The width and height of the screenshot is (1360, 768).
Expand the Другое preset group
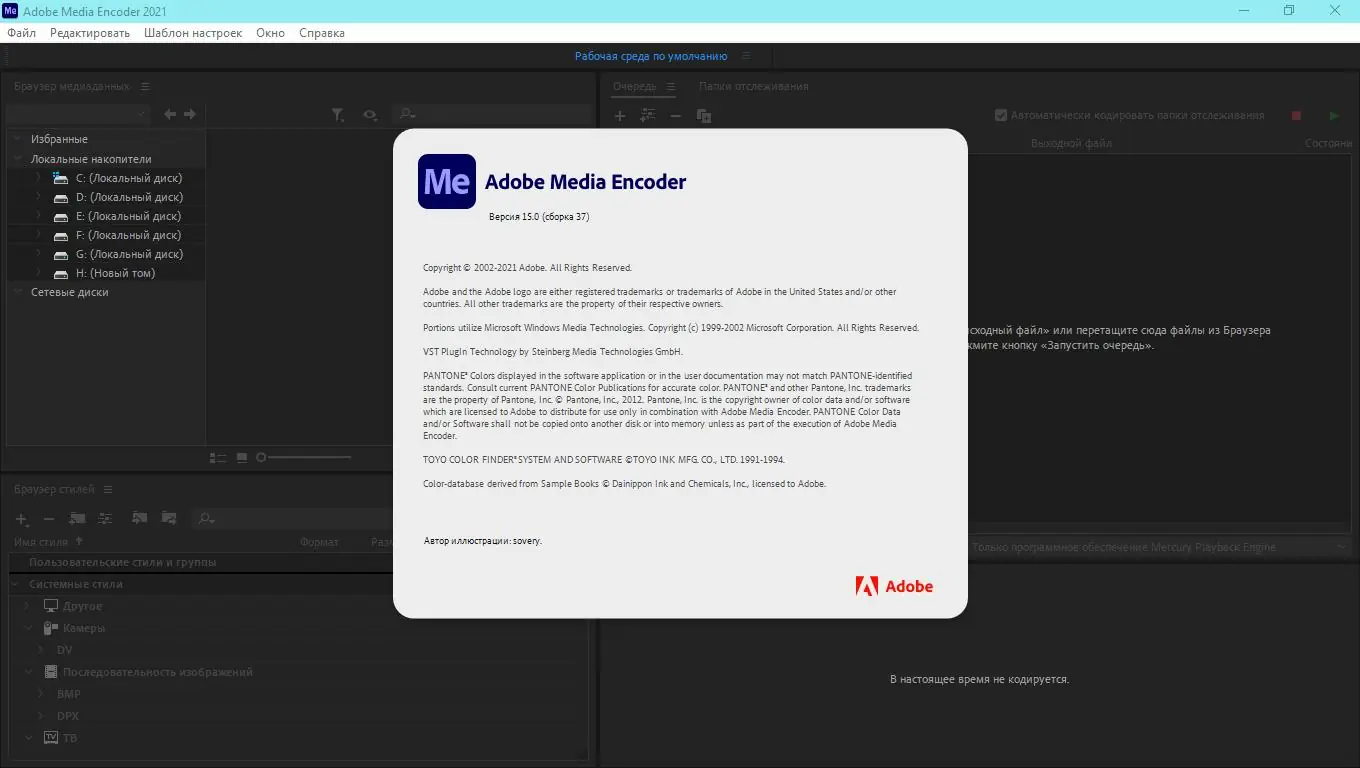click(x=28, y=606)
